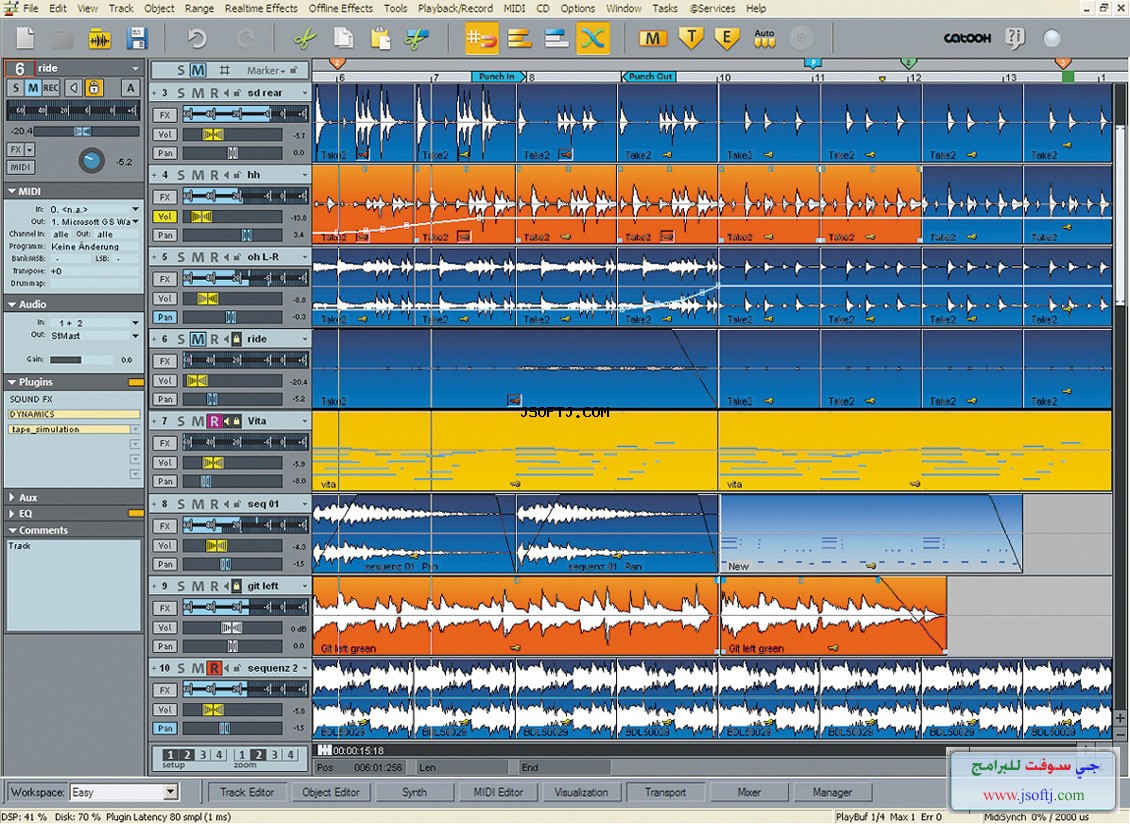The height and width of the screenshot is (824, 1130).
Task: Open the MIDI Editor panel button
Action: [x=498, y=792]
